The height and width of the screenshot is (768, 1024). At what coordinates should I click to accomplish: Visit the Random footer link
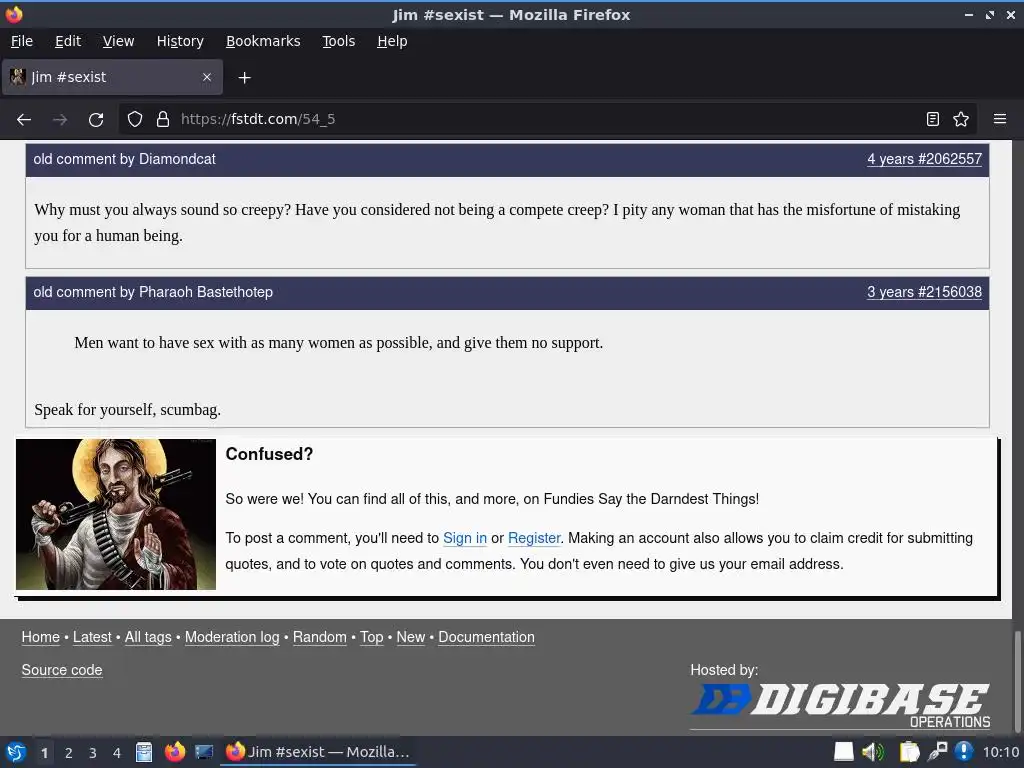coord(319,637)
